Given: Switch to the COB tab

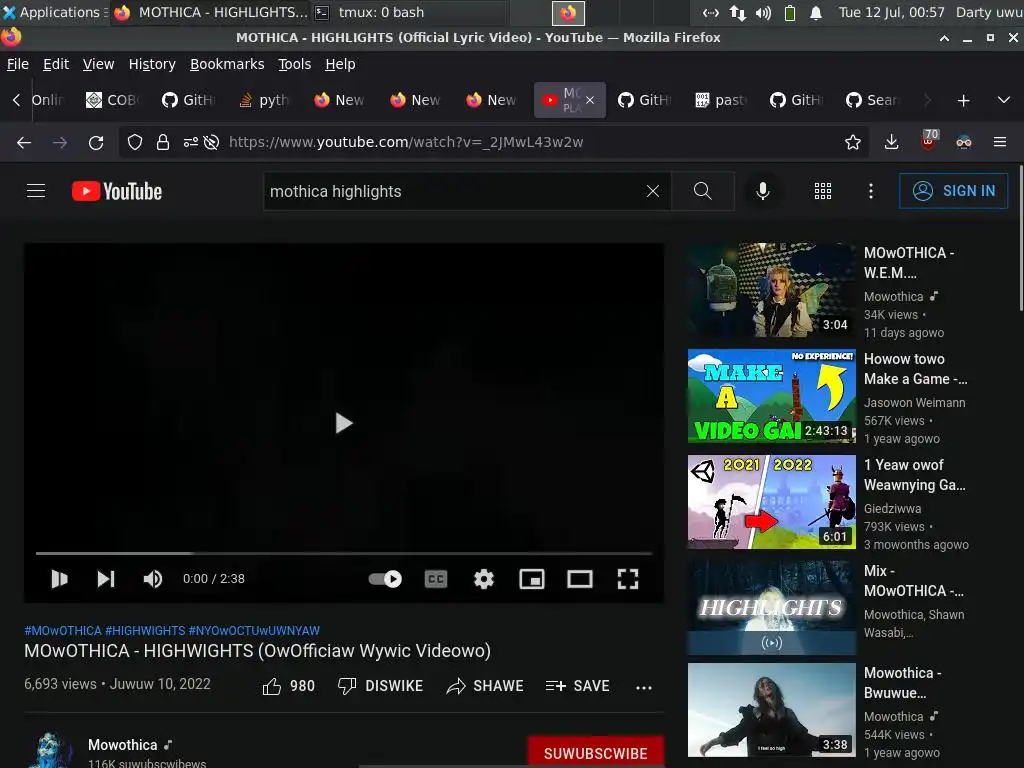Looking at the screenshot, I should 113,101.
